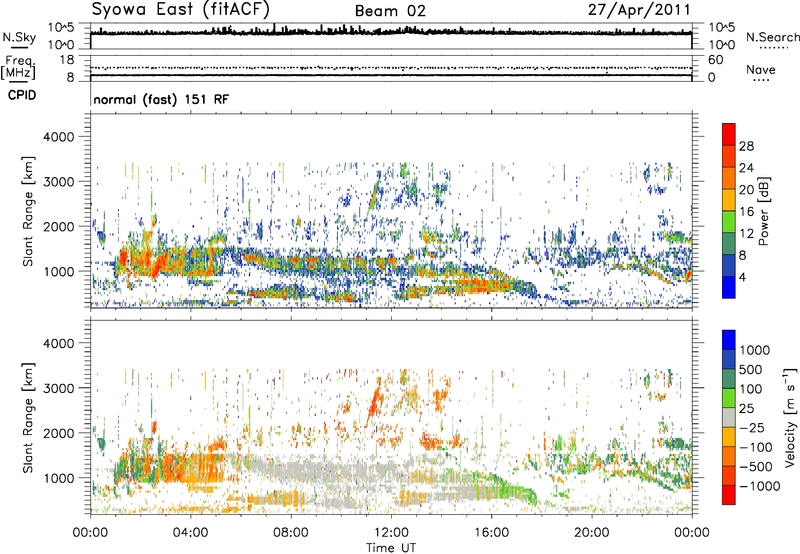Screen dimensions: 800x554
Task: Click the "12:00" time axis tick
Action: pyautogui.click(x=391, y=532)
